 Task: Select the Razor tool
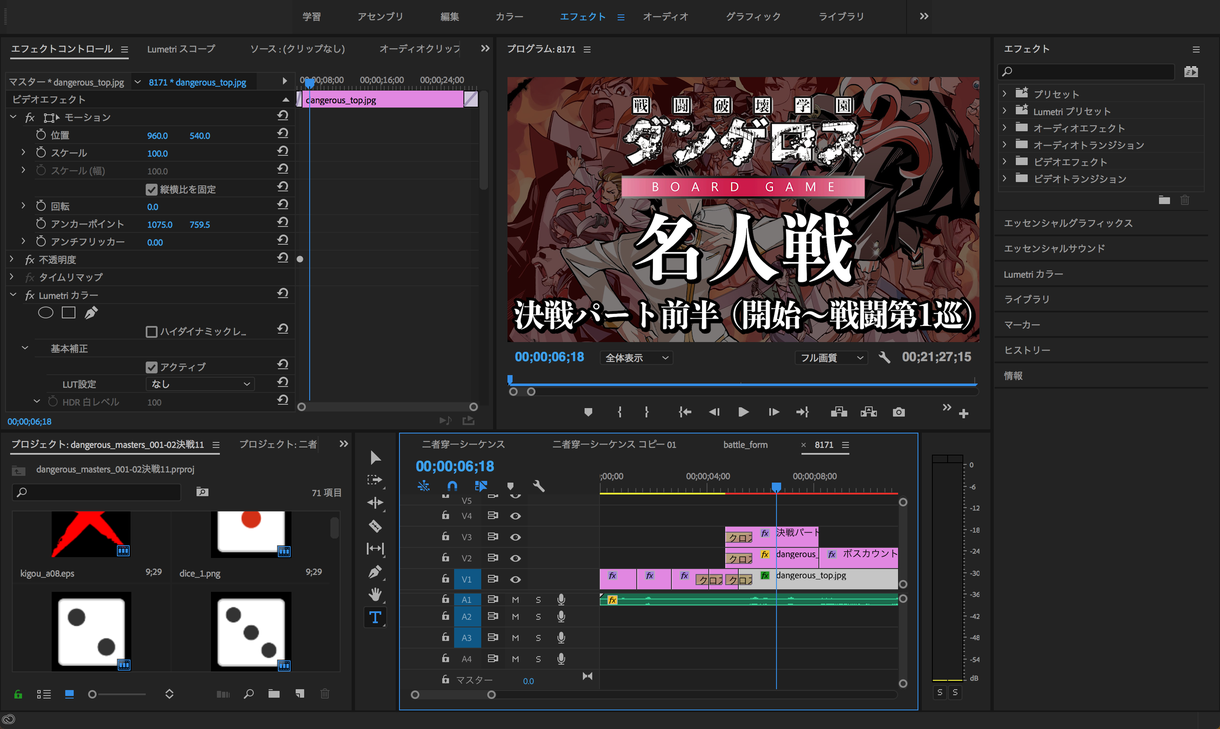(375, 526)
